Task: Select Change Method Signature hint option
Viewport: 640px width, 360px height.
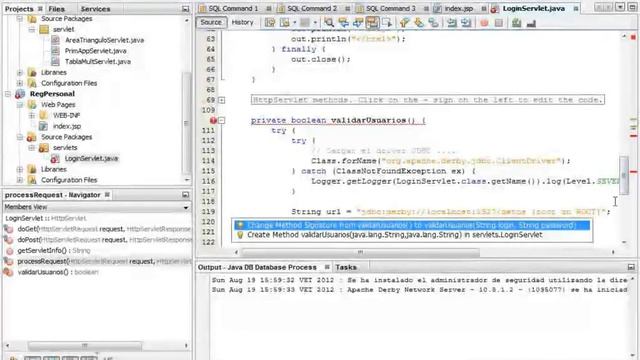Action: click(x=412, y=225)
